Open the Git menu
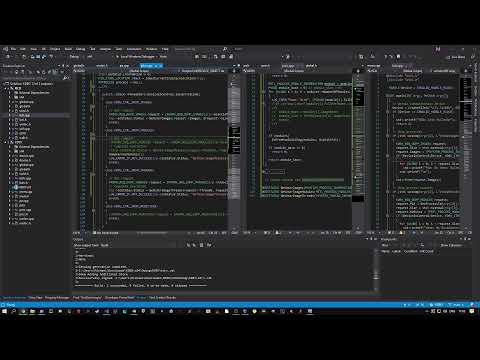This screenshot has height=360, width=480. tap(43, 49)
